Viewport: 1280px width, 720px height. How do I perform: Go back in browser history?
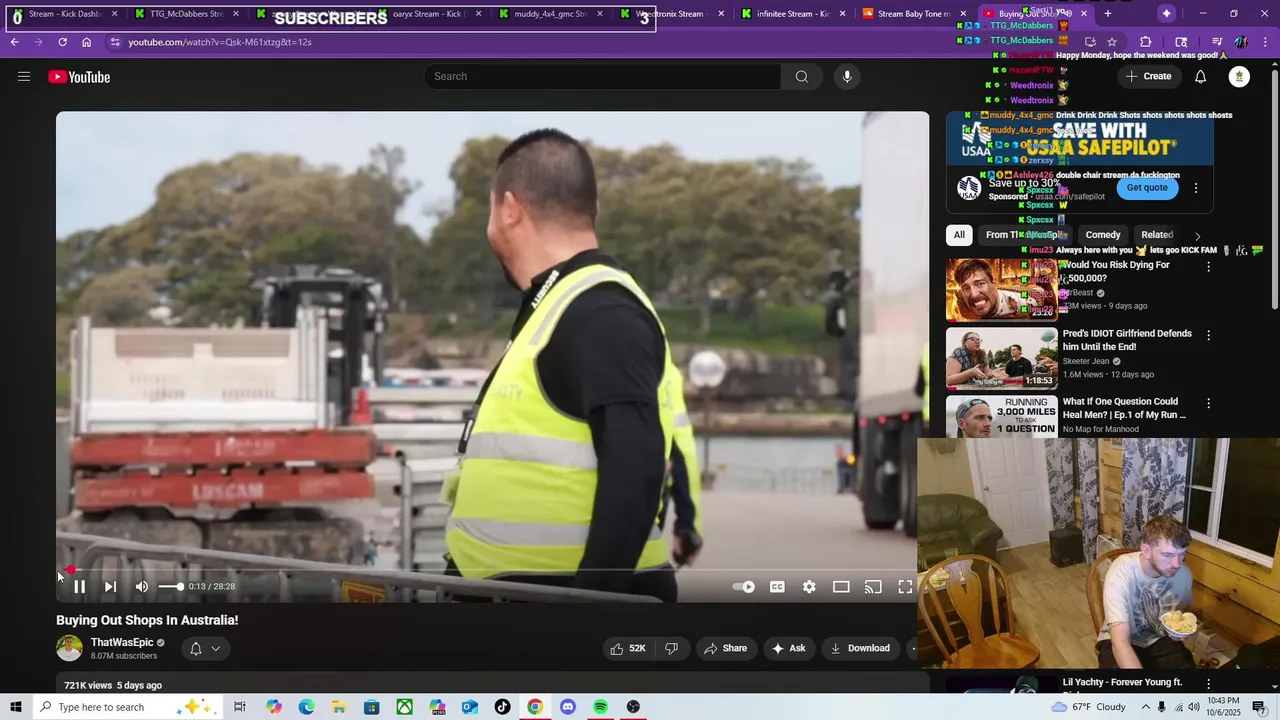tap(15, 42)
